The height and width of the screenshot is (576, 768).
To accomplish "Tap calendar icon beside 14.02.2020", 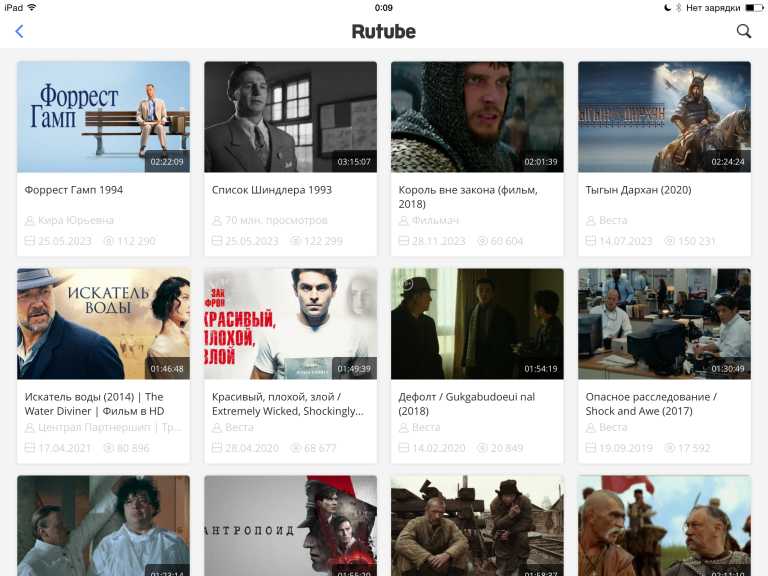I will point(404,448).
